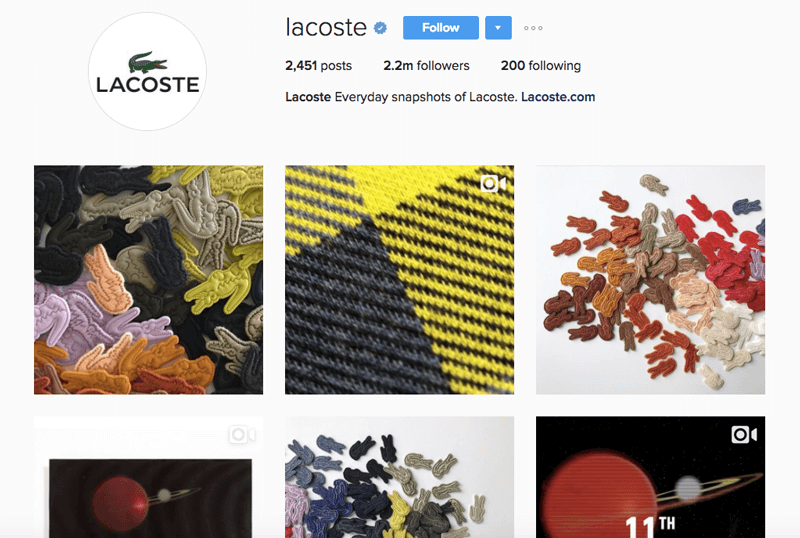The width and height of the screenshot is (800, 538).
Task: Open the framed red planet video post
Action: 148,477
